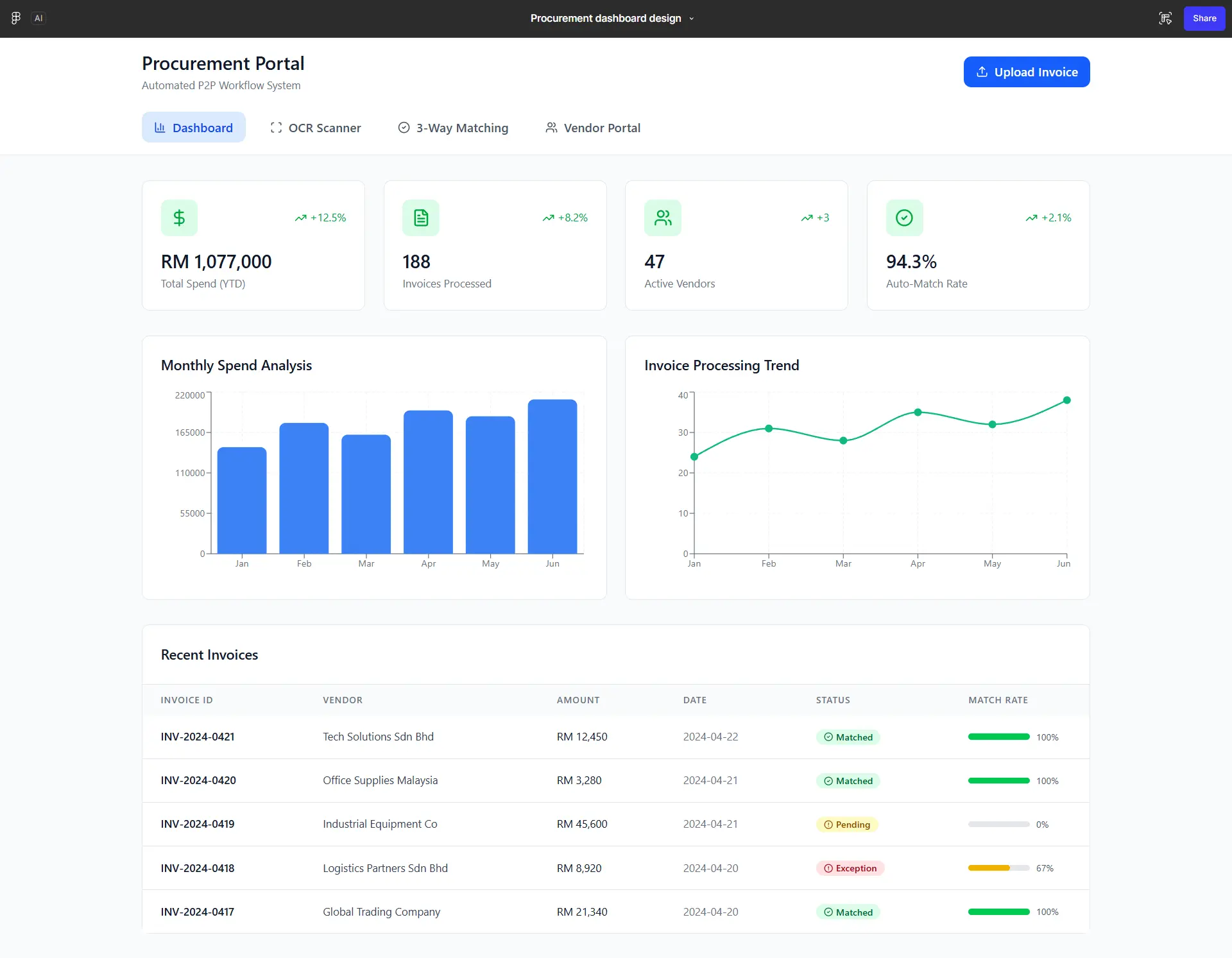
Task: Open the Procurement dashboard design title dropdown
Action: click(691, 18)
